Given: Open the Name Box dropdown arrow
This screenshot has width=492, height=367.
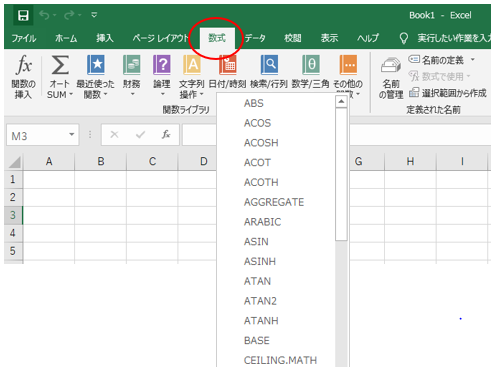Looking at the screenshot, I should tap(72, 134).
